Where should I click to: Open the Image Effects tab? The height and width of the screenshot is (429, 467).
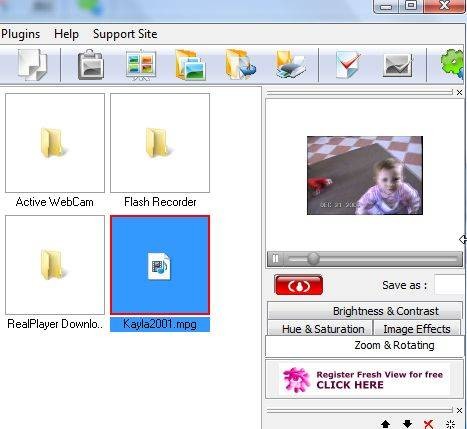(417, 329)
